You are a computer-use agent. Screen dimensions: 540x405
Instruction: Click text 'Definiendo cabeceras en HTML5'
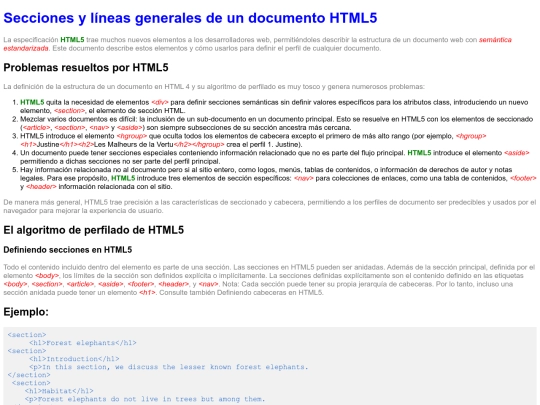point(270,292)
